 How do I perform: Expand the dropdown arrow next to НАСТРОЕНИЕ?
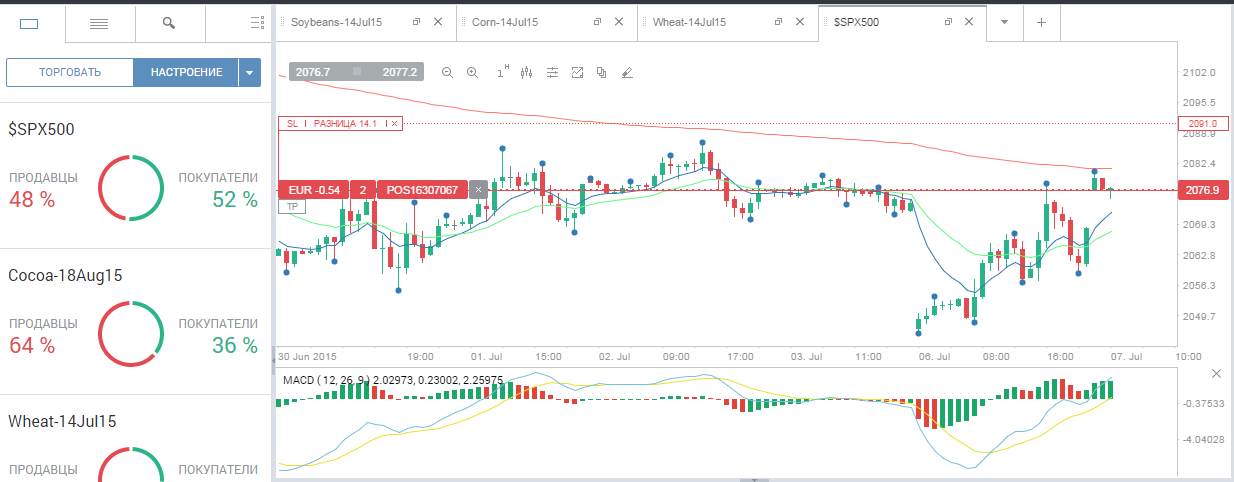250,72
